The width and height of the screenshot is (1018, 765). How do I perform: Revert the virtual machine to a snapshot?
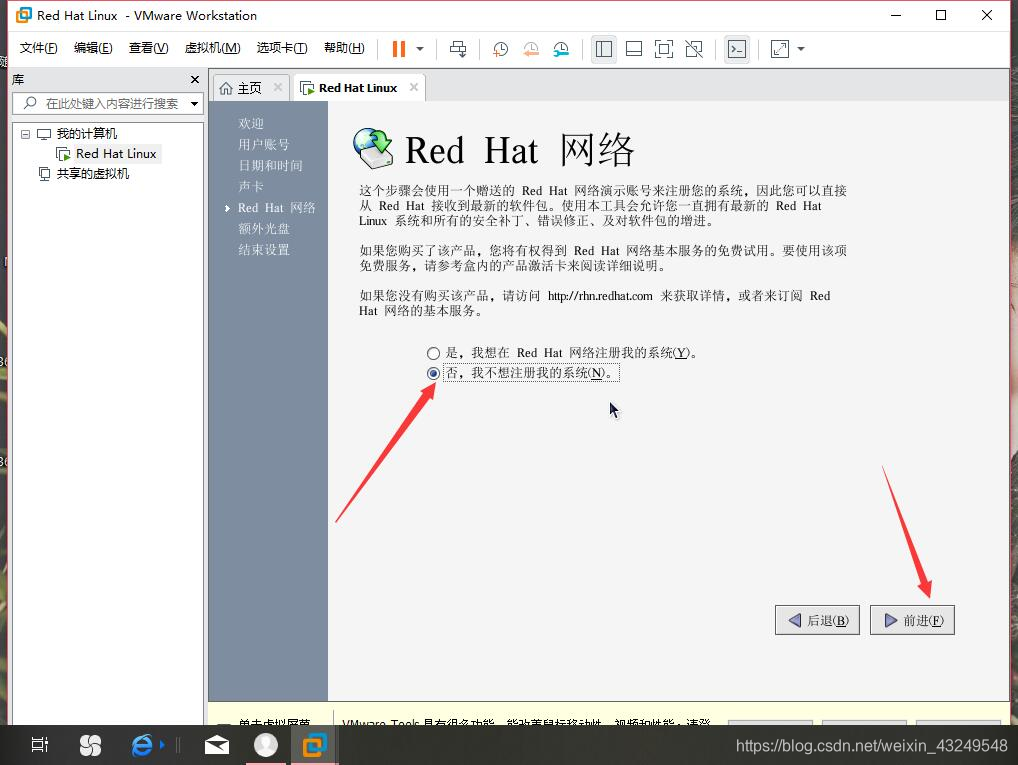pyautogui.click(x=530, y=49)
